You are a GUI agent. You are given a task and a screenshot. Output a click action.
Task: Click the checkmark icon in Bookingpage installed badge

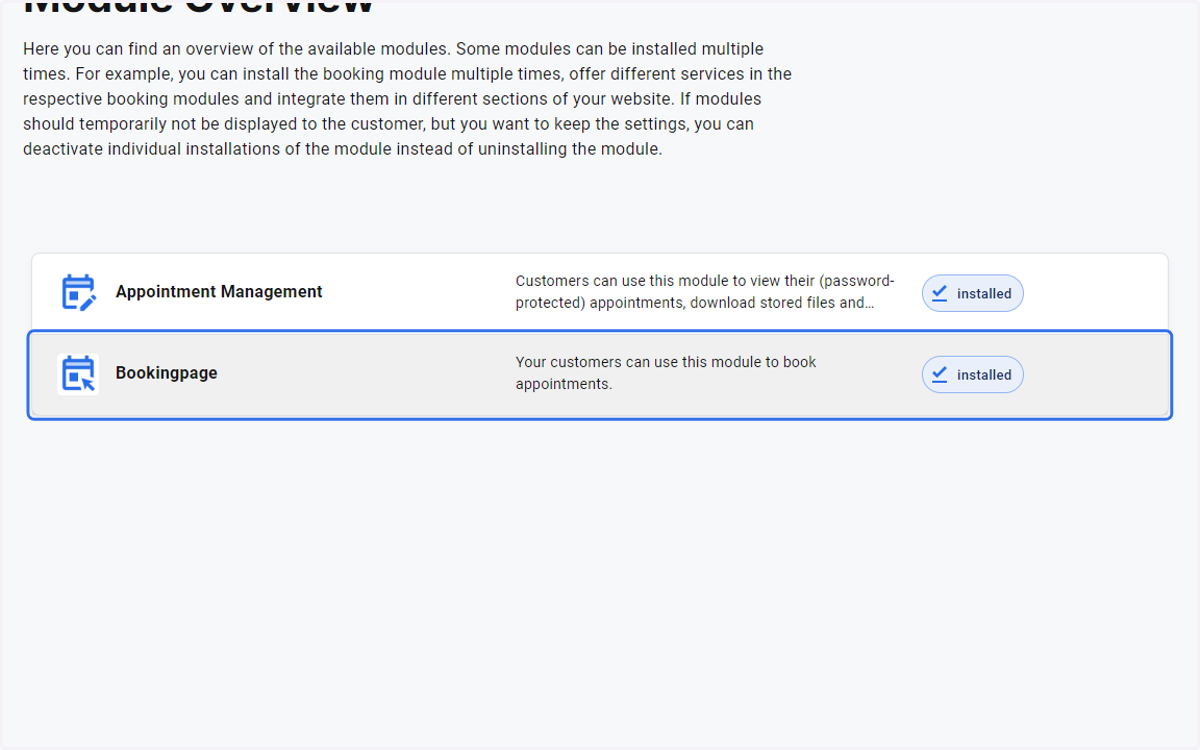point(939,375)
